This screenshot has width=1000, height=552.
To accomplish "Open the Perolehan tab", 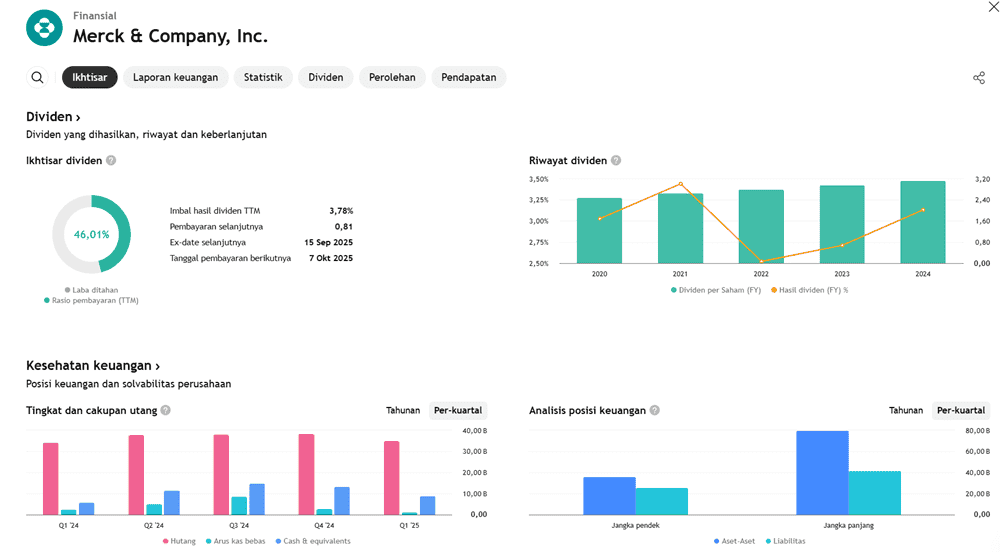I will coord(392,77).
